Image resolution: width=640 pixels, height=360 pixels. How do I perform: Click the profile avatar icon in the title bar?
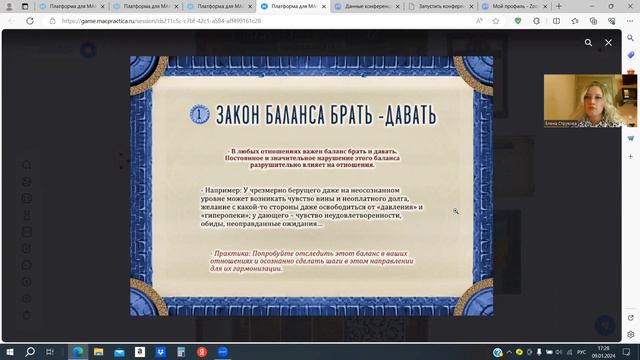(x=9, y=7)
